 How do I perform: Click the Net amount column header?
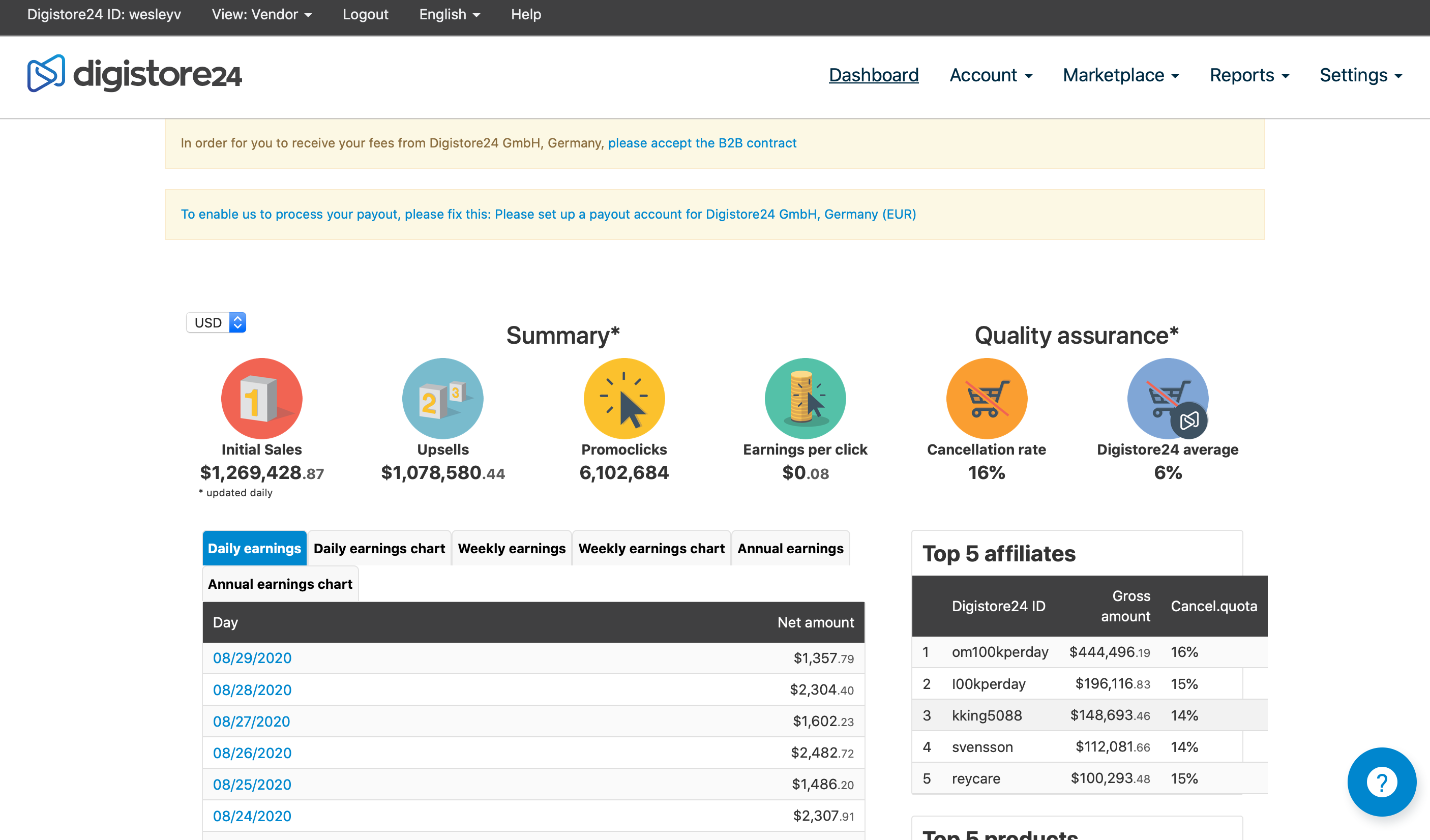click(816, 622)
